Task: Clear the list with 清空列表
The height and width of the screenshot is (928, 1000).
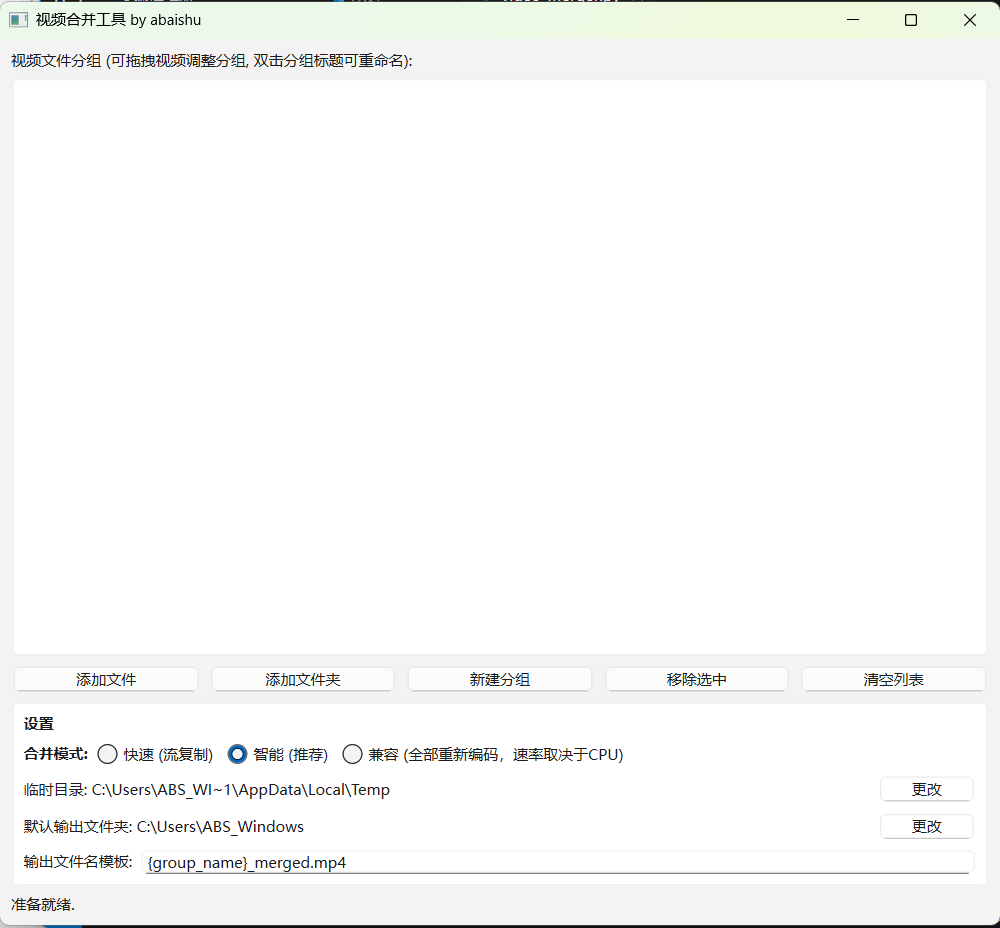Action: coord(893,680)
